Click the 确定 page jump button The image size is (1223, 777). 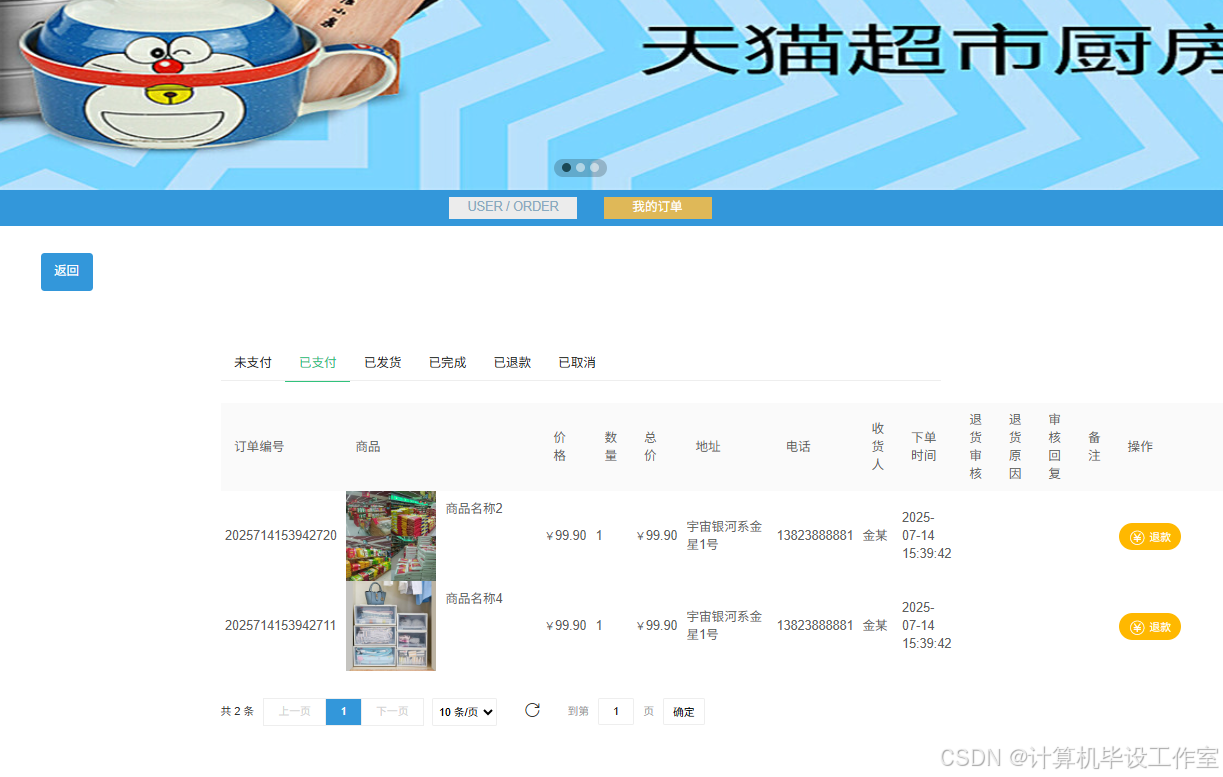[684, 712]
